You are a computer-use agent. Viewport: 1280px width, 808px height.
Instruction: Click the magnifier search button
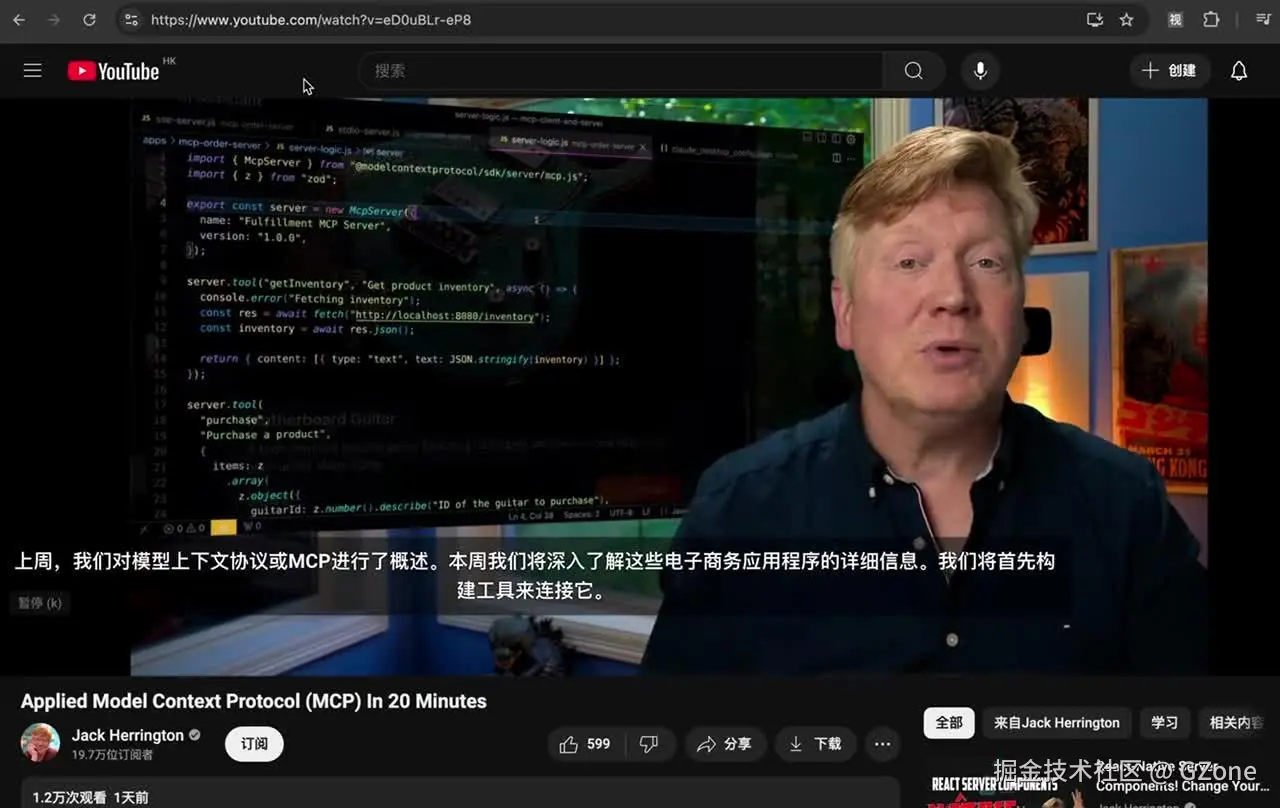point(913,71)
